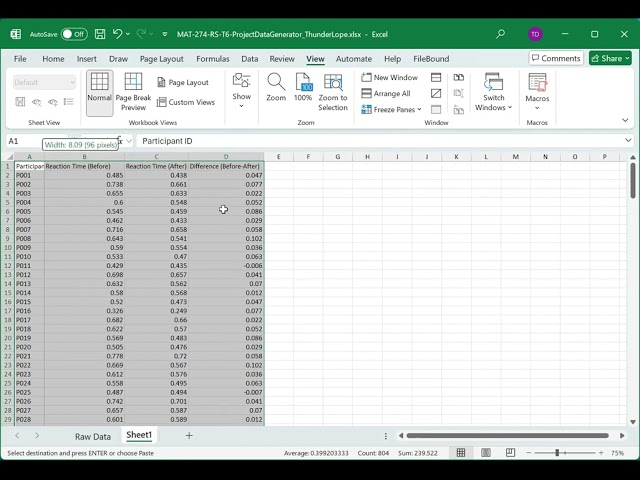
Task: Open the FileBound tab
Action: click(x=431, y=59)
